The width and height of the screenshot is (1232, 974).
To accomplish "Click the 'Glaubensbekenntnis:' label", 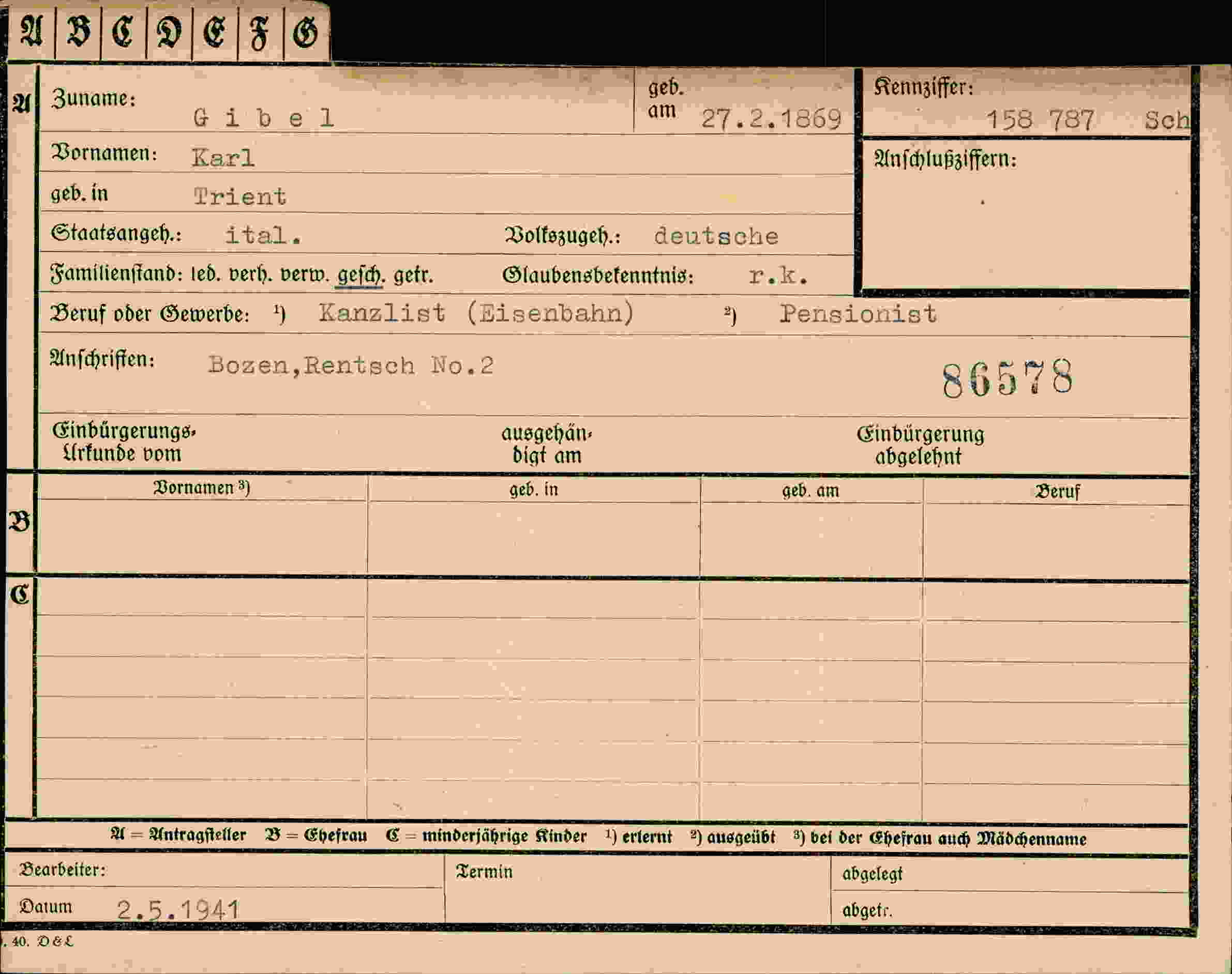I will (x=598, y=276).
